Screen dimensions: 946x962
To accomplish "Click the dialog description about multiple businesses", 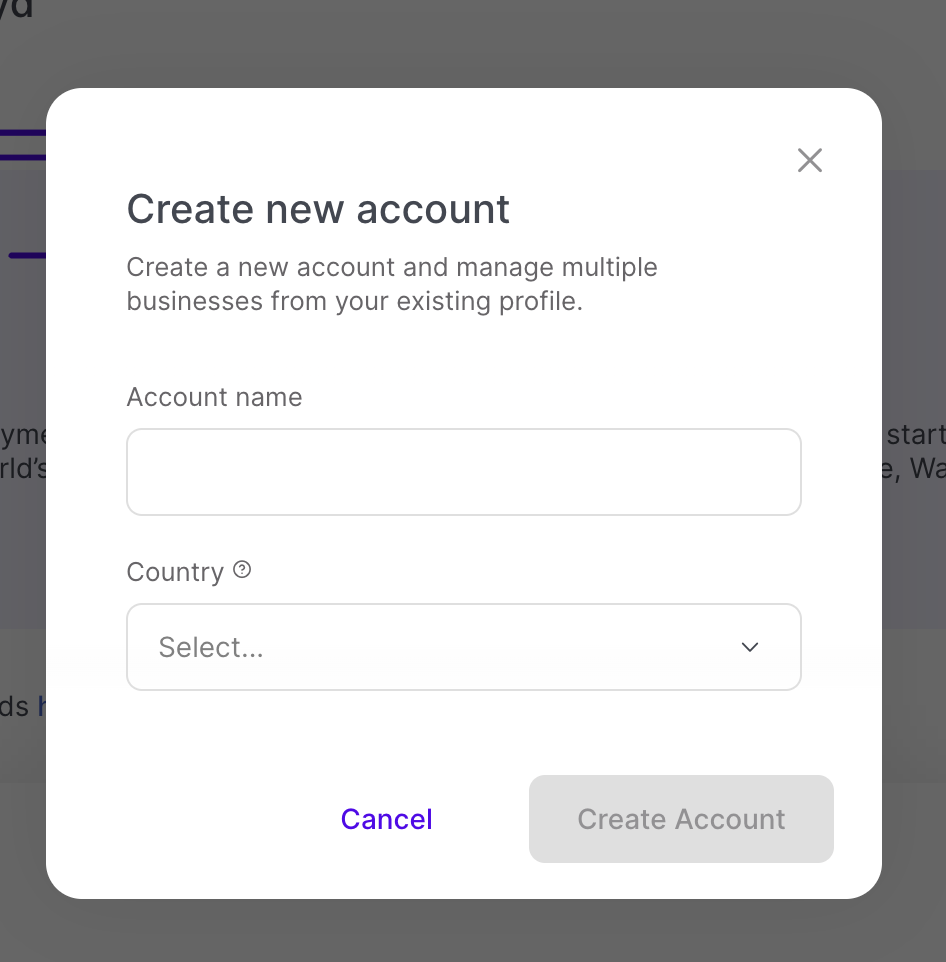I will pos(391,284).
